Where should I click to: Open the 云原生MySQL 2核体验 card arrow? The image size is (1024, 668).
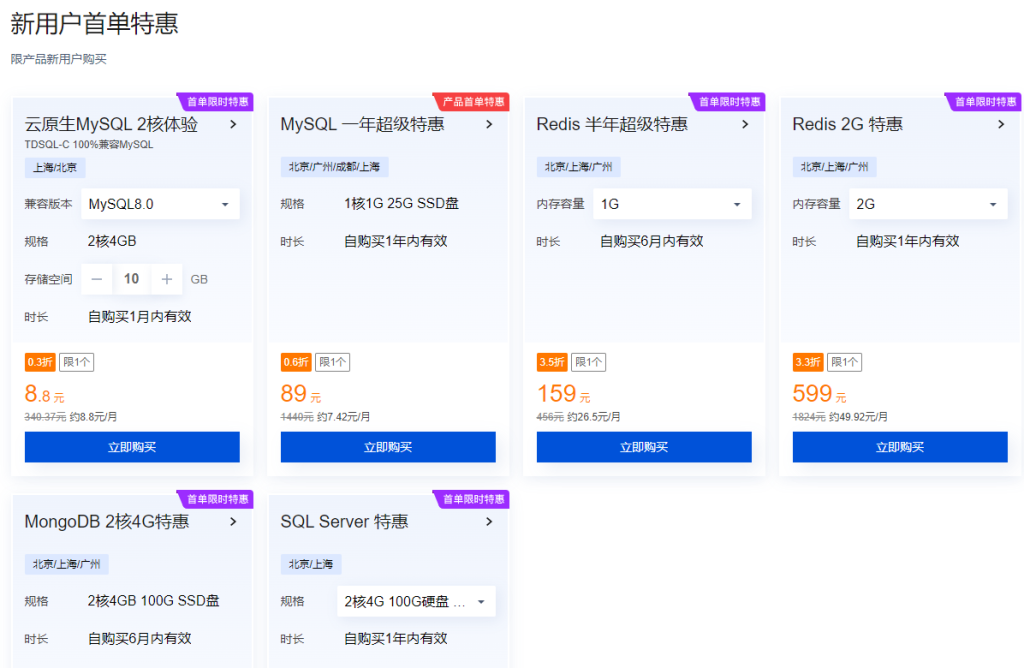point(233,125)
